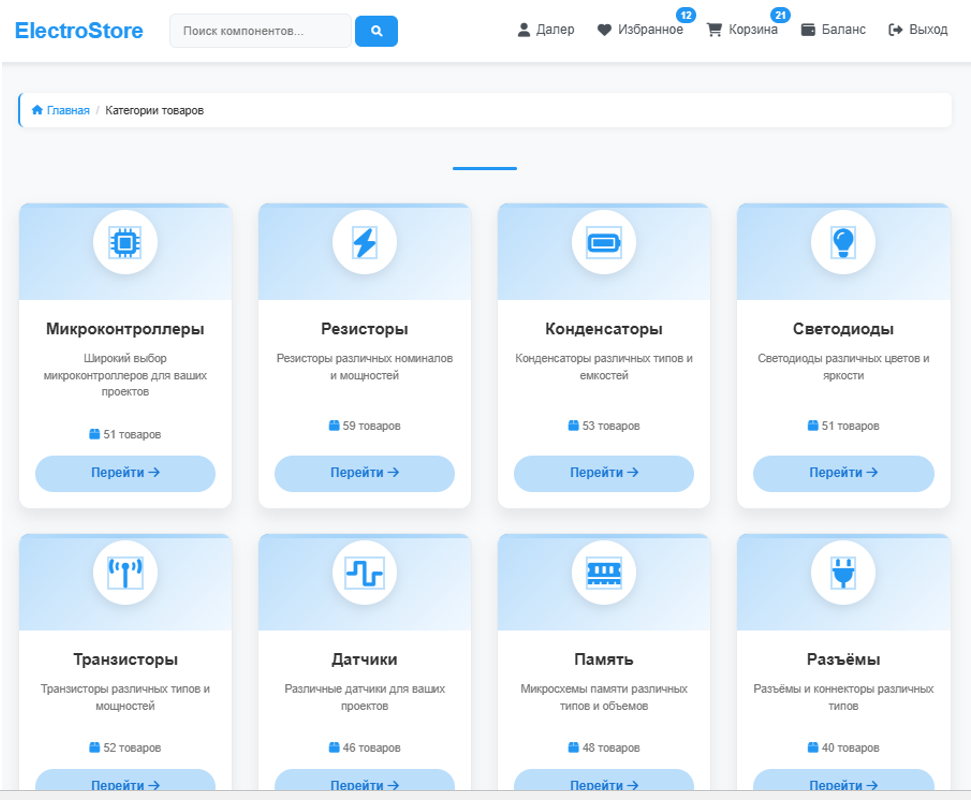Click the user icon beside Далер
This screenshot has height=800, width=971.
[524, 30]
